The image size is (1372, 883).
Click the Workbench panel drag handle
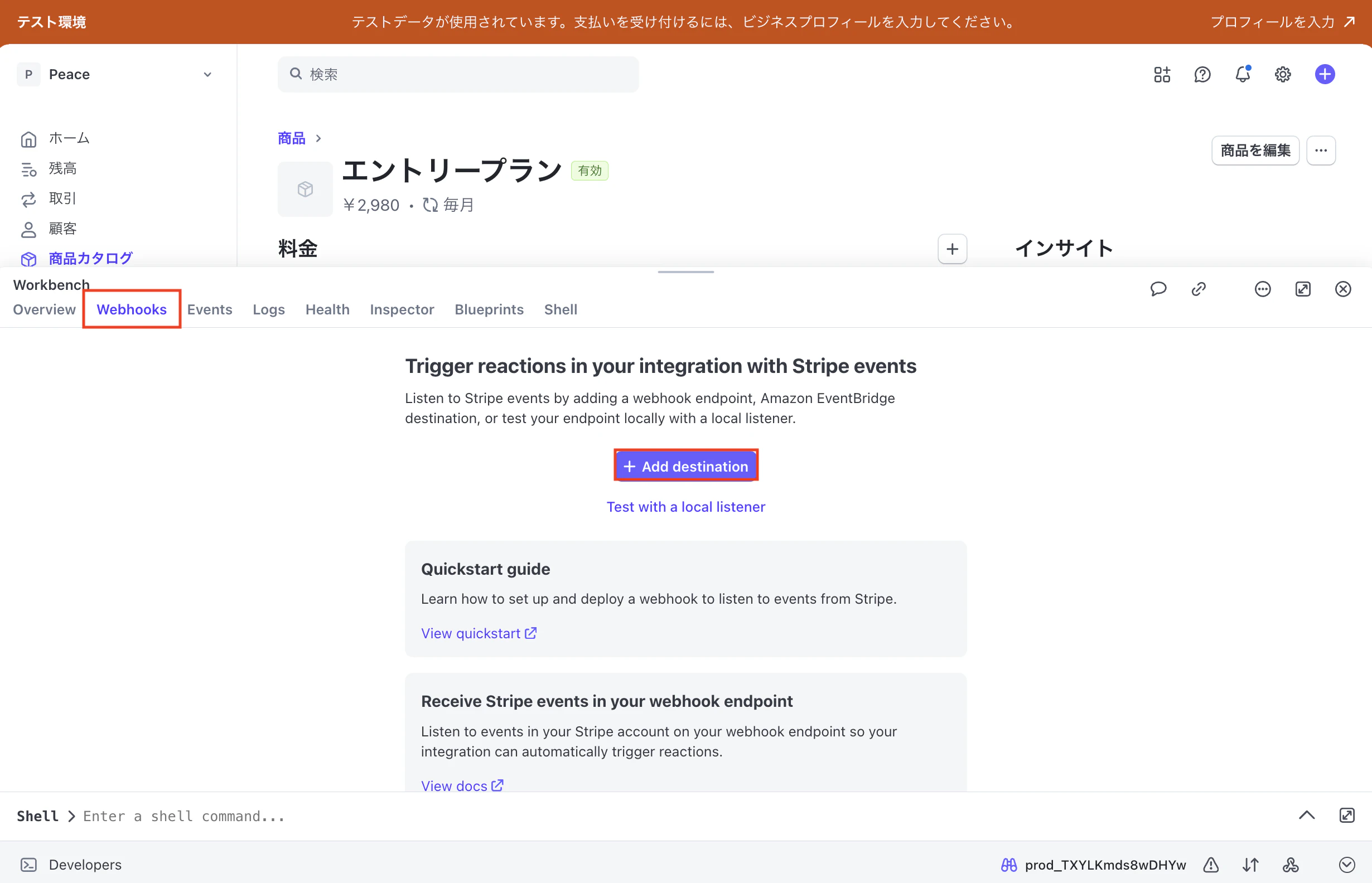685,272
